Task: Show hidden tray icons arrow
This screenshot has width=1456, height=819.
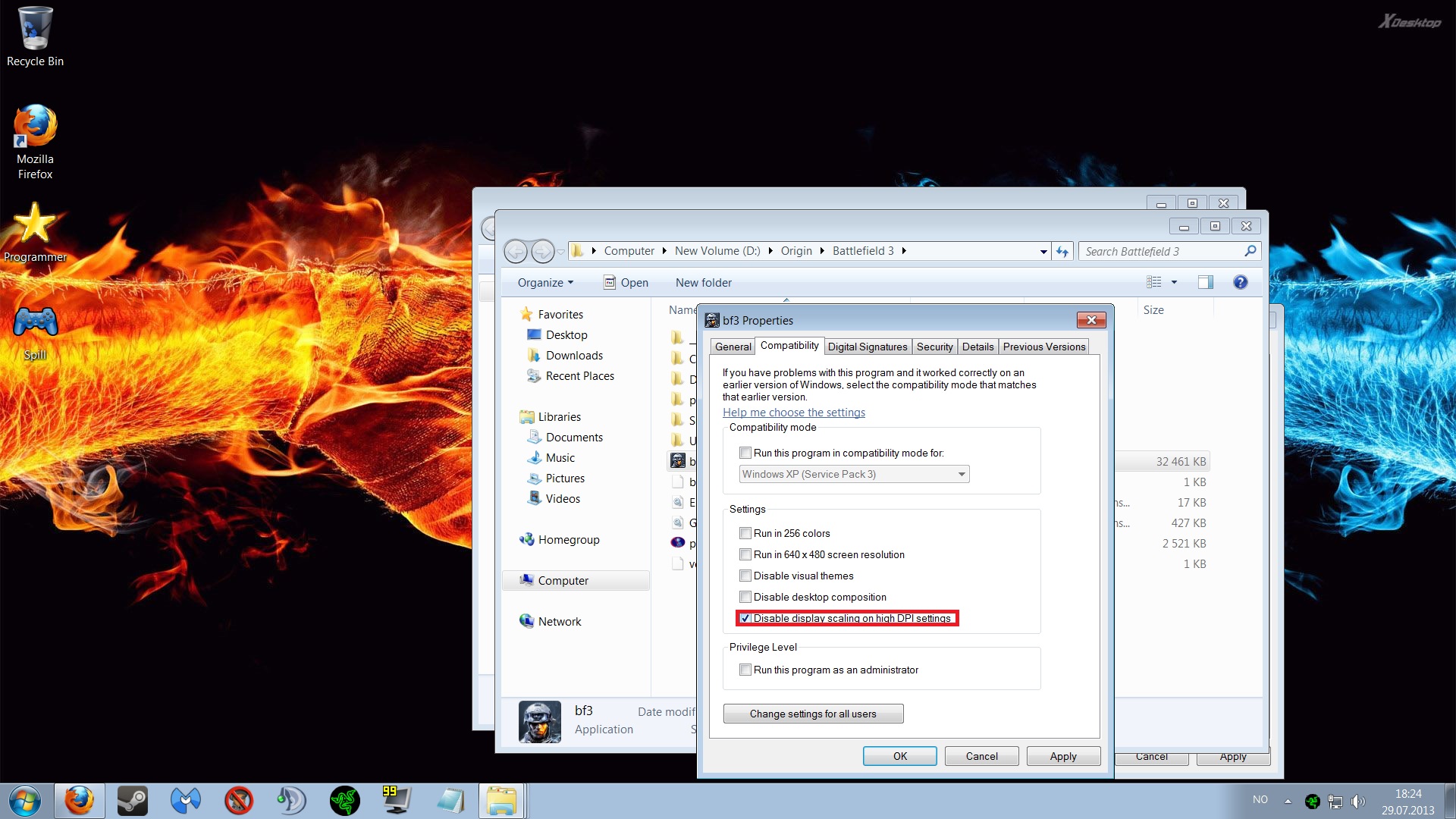Action: [1288, 801]
